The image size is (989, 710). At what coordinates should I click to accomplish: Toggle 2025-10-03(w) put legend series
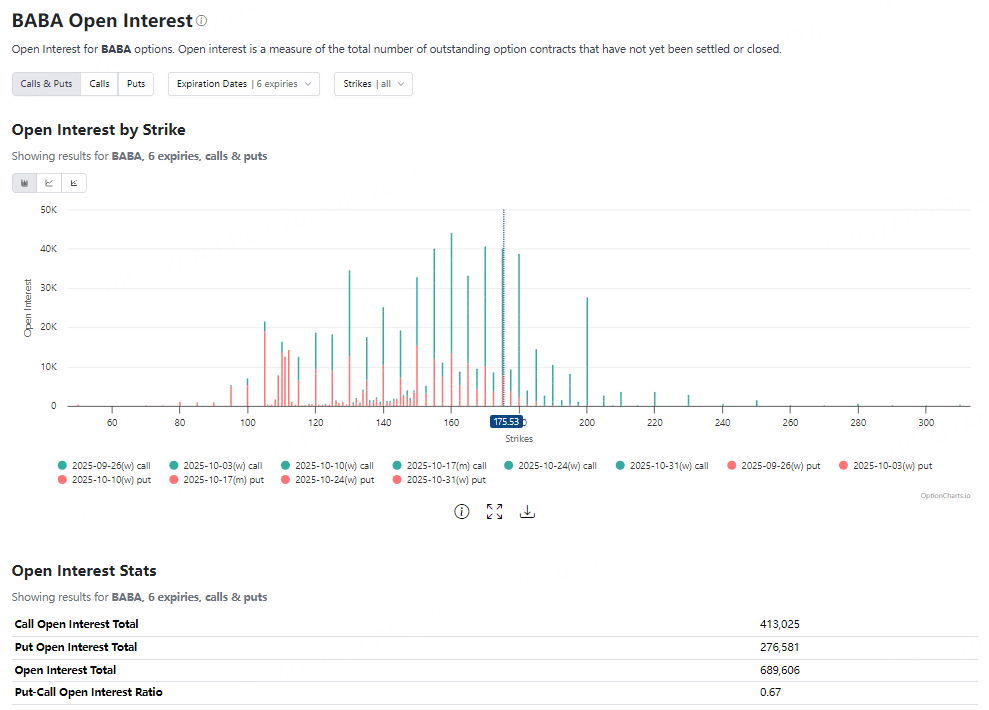pyautogui.click(x=886, y=466)
